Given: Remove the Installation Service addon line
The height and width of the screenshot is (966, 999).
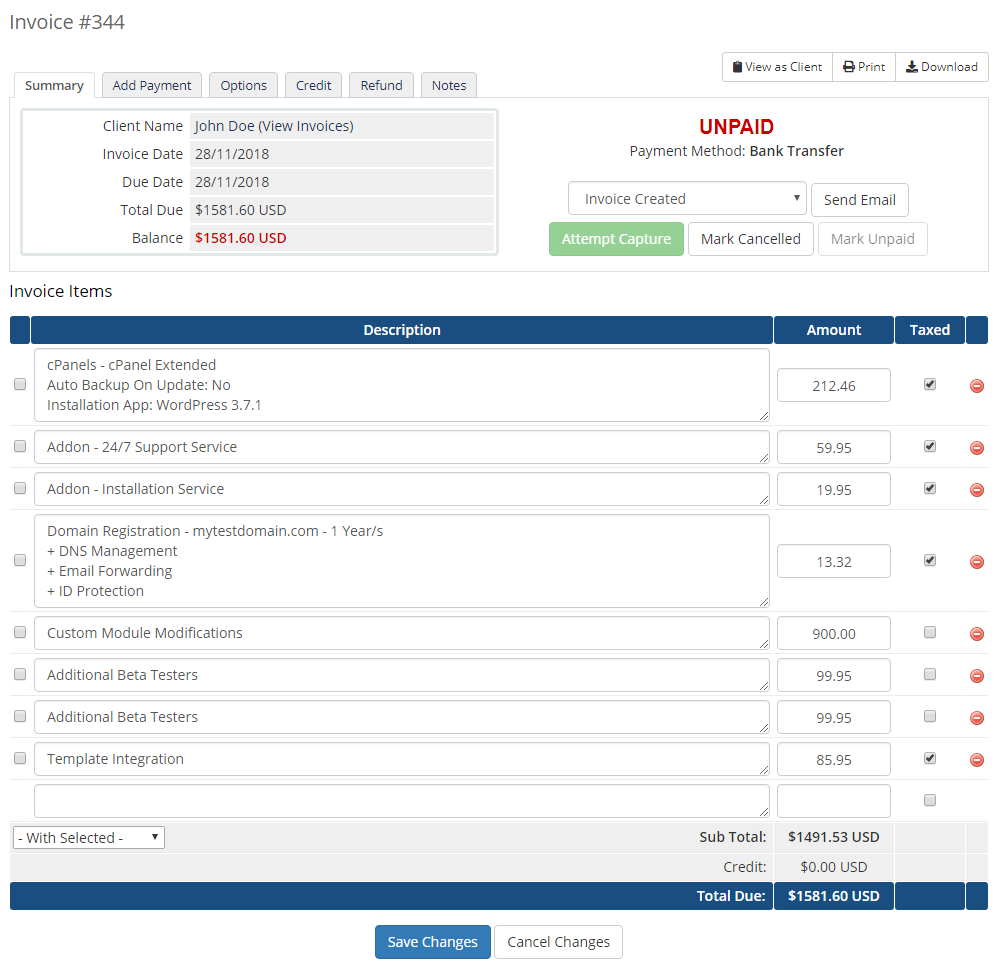Looking at the screenshot, I should [976, 490].
